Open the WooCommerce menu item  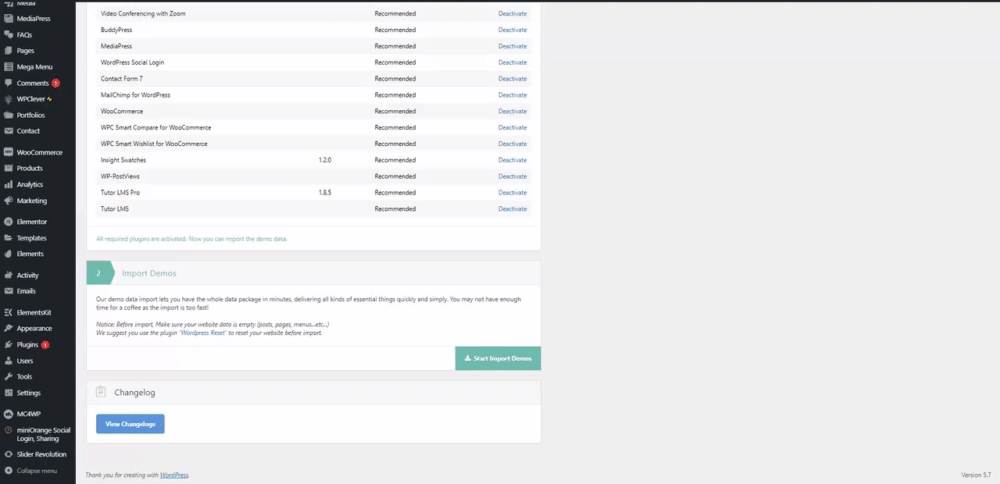click(x=40, y=152)
